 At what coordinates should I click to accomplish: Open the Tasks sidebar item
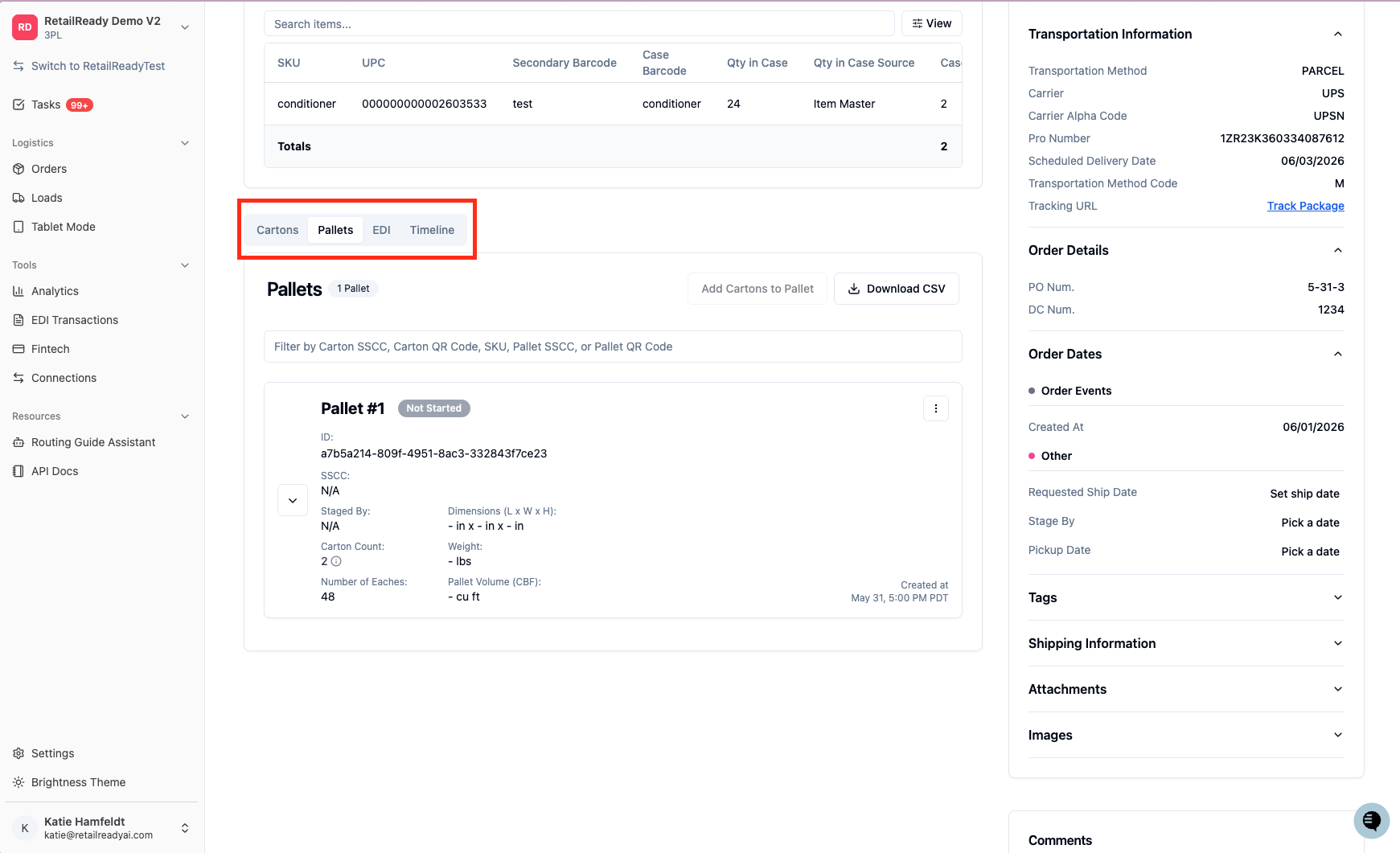pos(53,105)
